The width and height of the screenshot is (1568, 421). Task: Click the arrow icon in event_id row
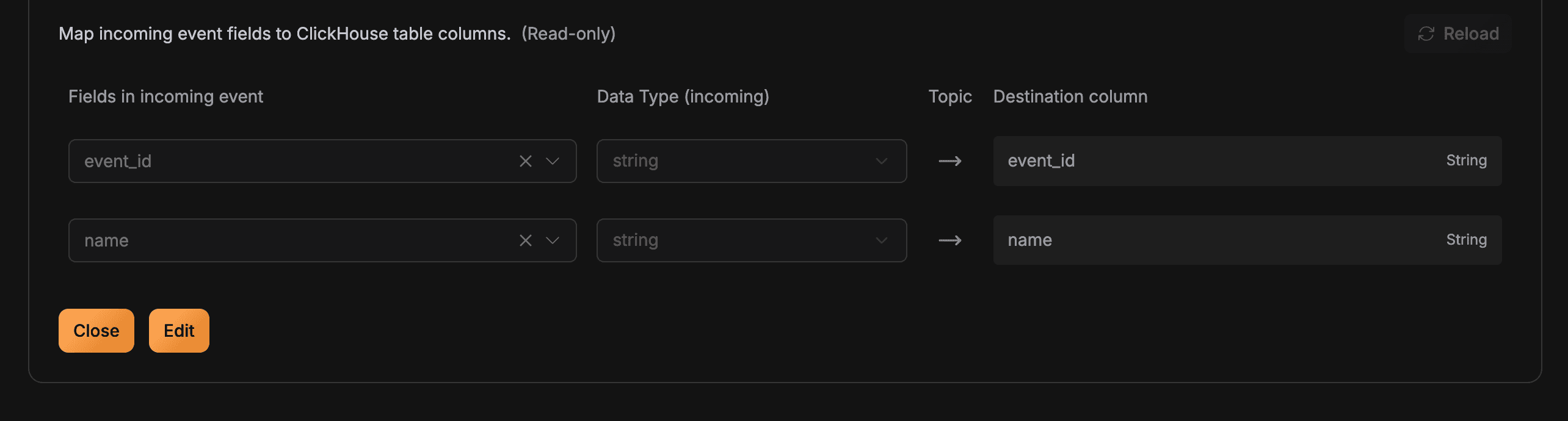coord(950,161)
